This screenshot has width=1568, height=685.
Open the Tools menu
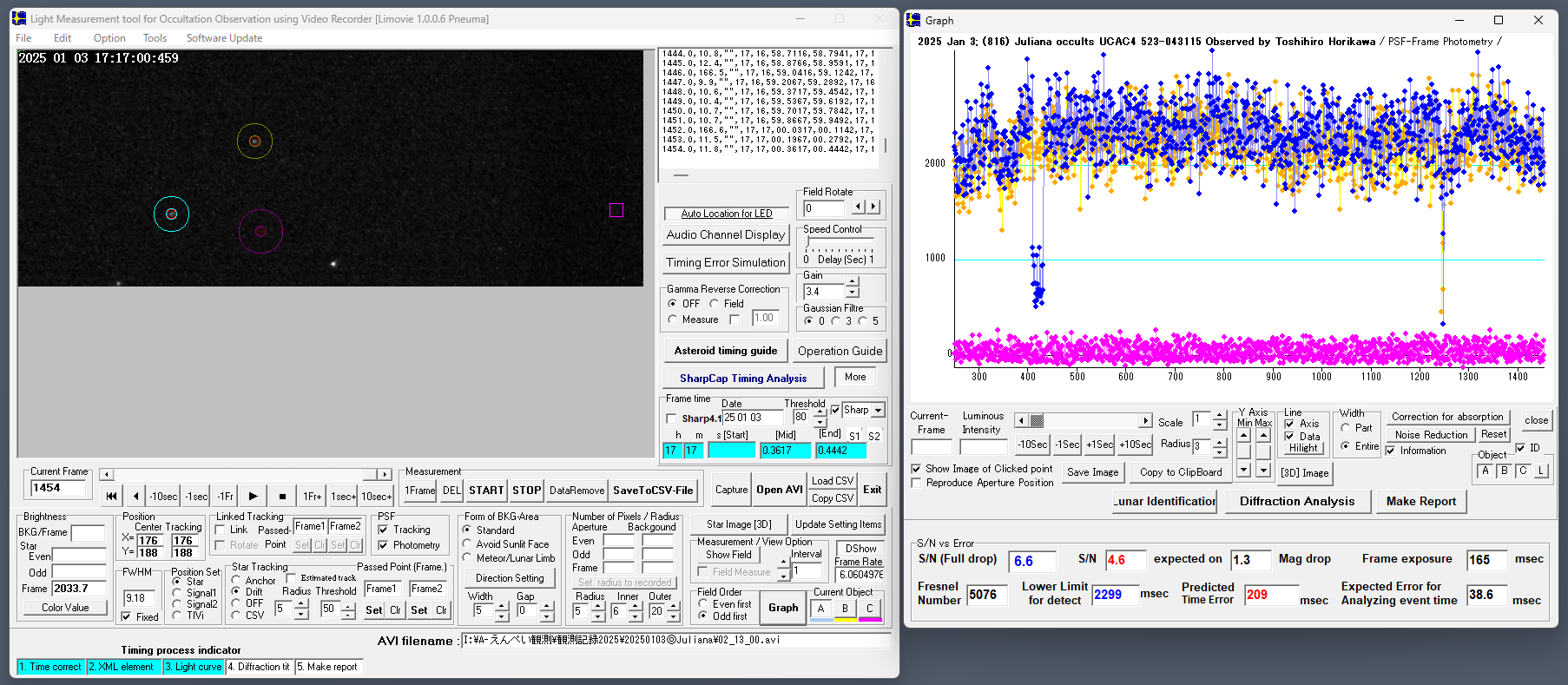click(x=155, y=38)
